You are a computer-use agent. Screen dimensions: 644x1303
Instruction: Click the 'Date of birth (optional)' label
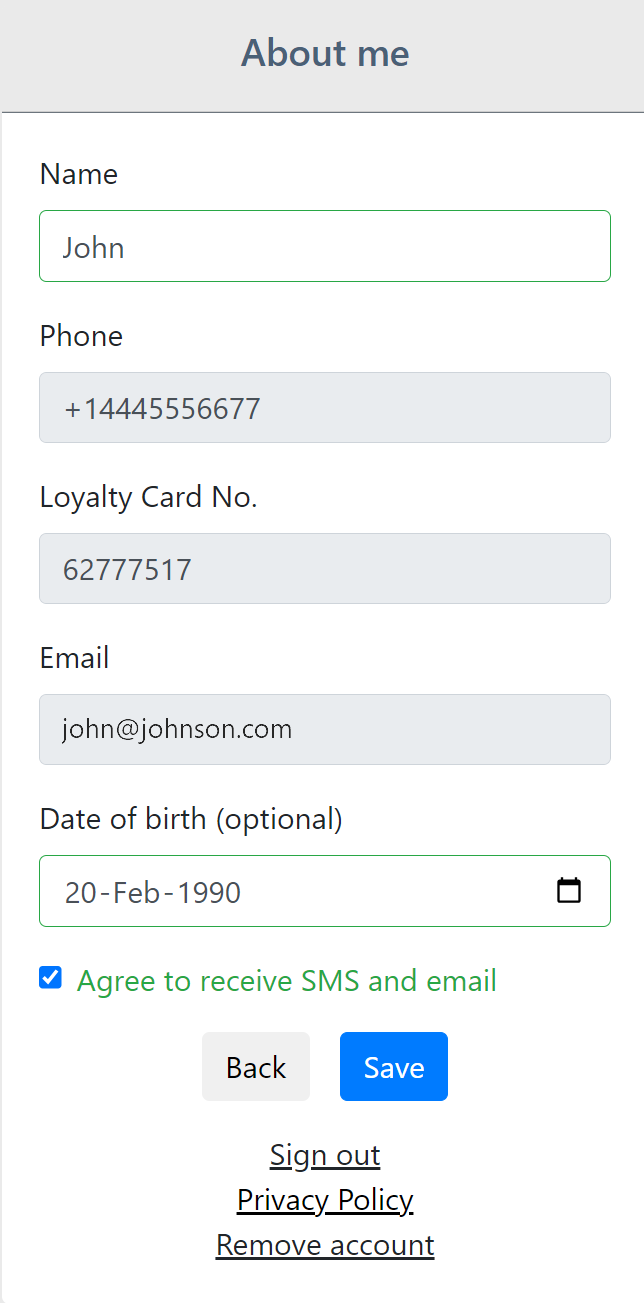coord(191,819)
